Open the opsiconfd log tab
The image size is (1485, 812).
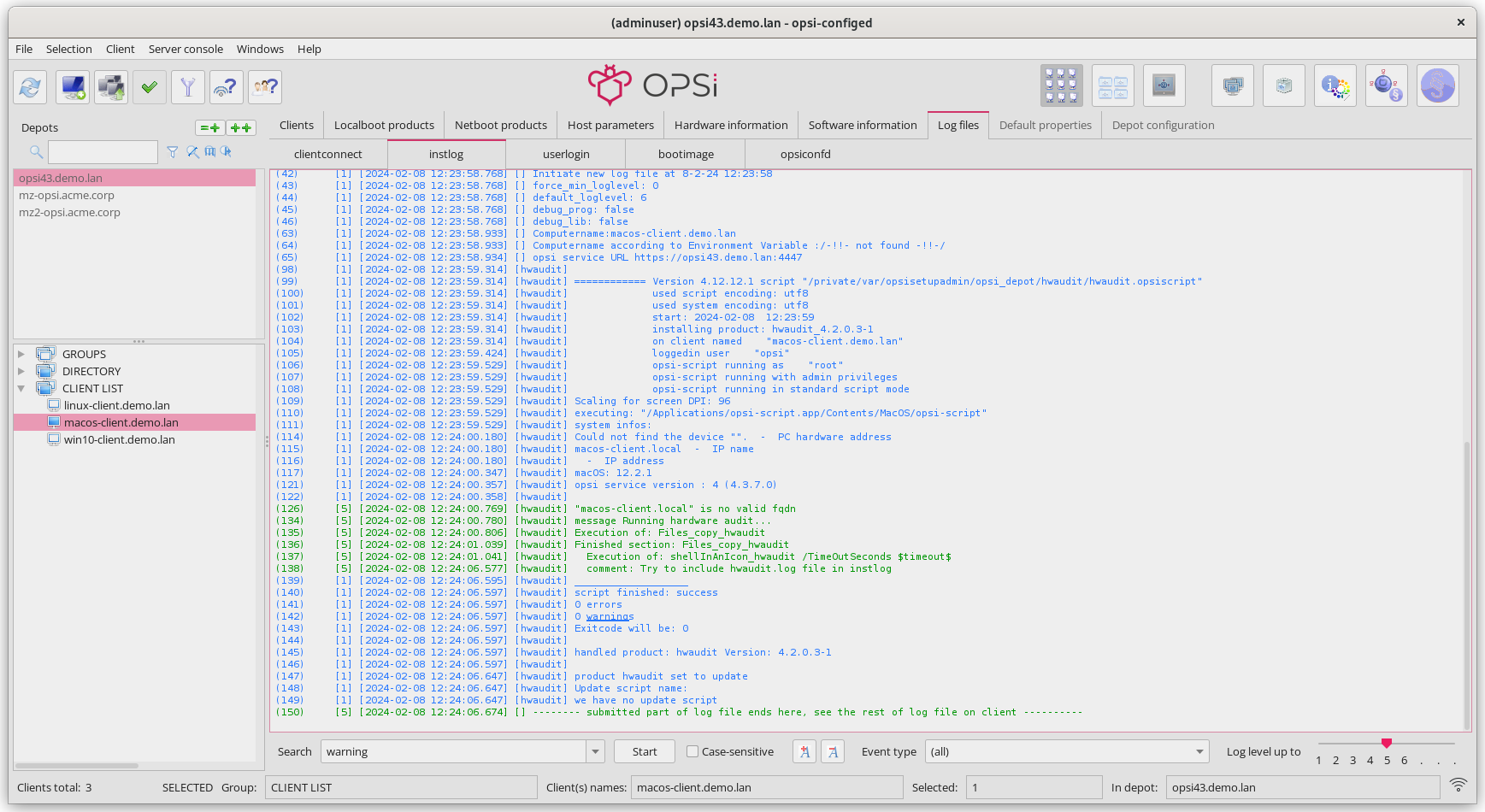[805, 154]
